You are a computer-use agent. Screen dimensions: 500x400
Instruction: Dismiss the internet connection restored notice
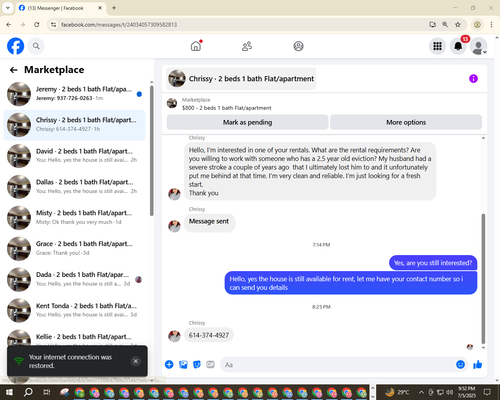pyautogui.click(x=136, y=361)
